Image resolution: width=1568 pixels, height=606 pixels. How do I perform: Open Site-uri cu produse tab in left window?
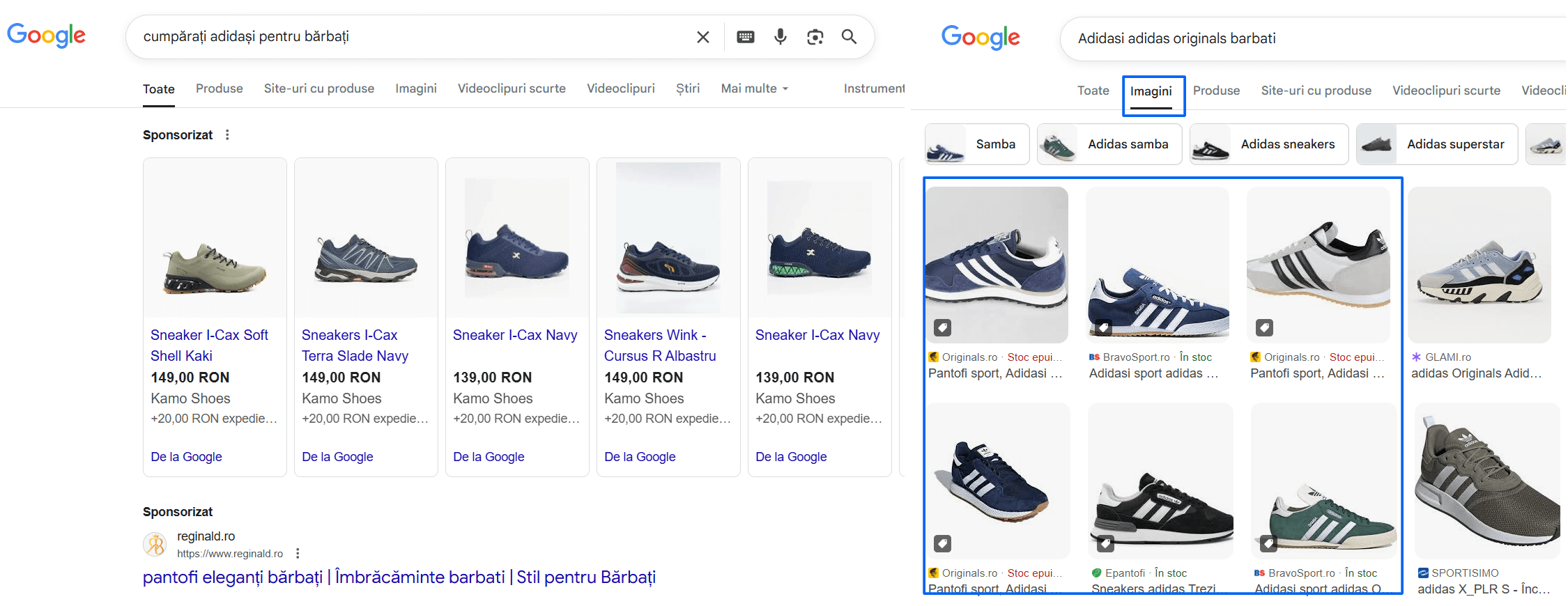tap(319, 88)
